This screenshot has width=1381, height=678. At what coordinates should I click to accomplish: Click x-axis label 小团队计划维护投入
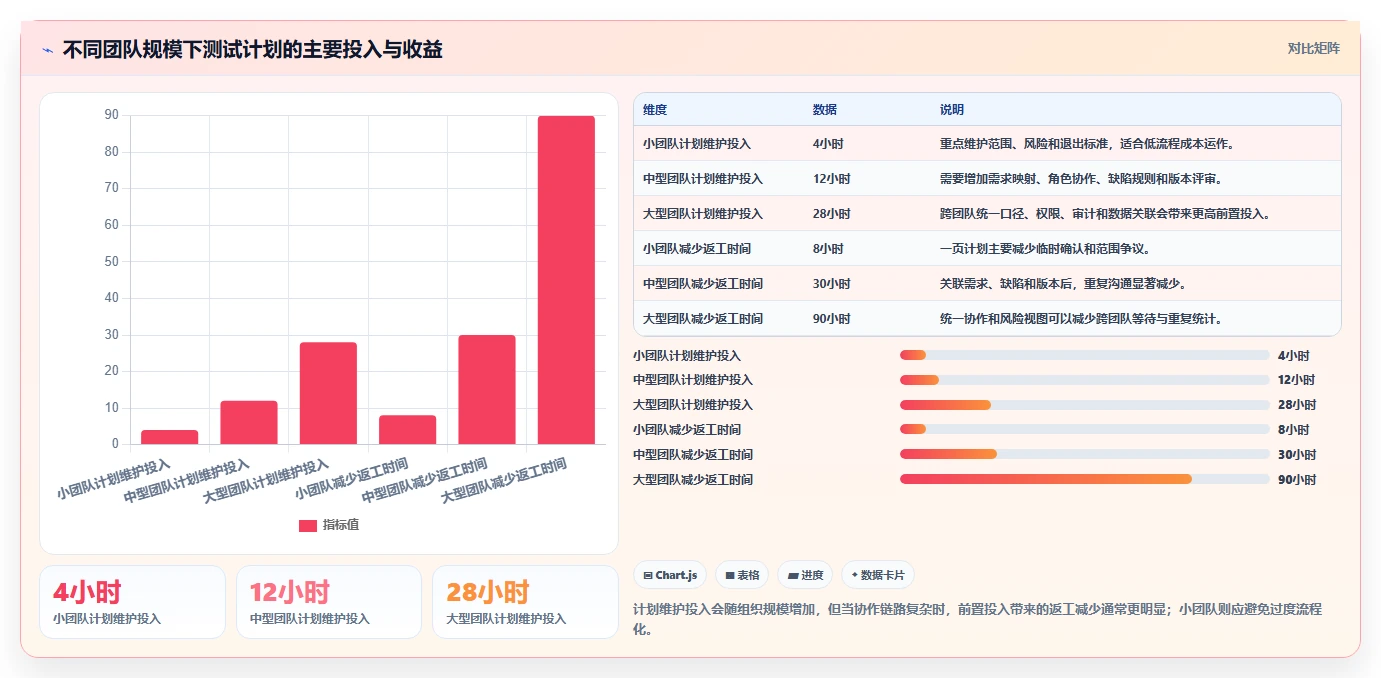[x=113, y=480]
